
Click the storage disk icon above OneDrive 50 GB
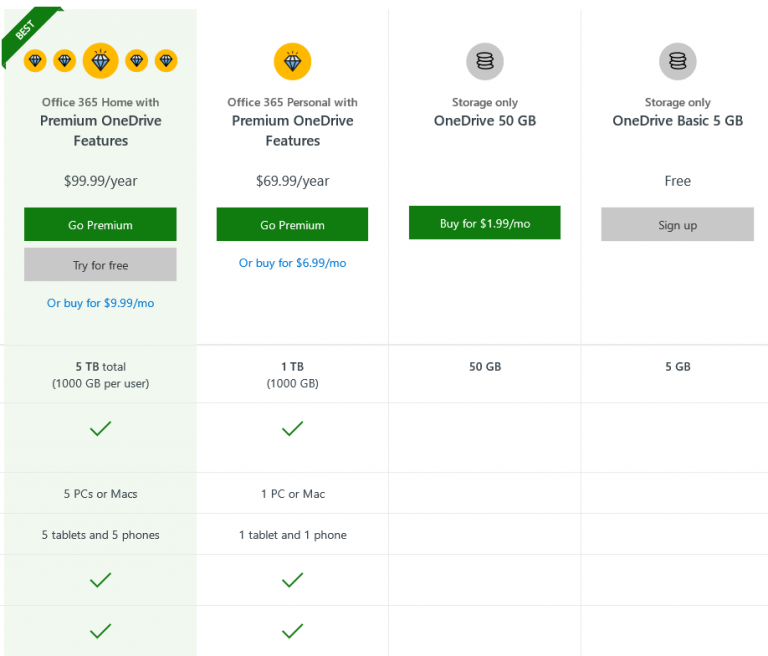[485, 61]
